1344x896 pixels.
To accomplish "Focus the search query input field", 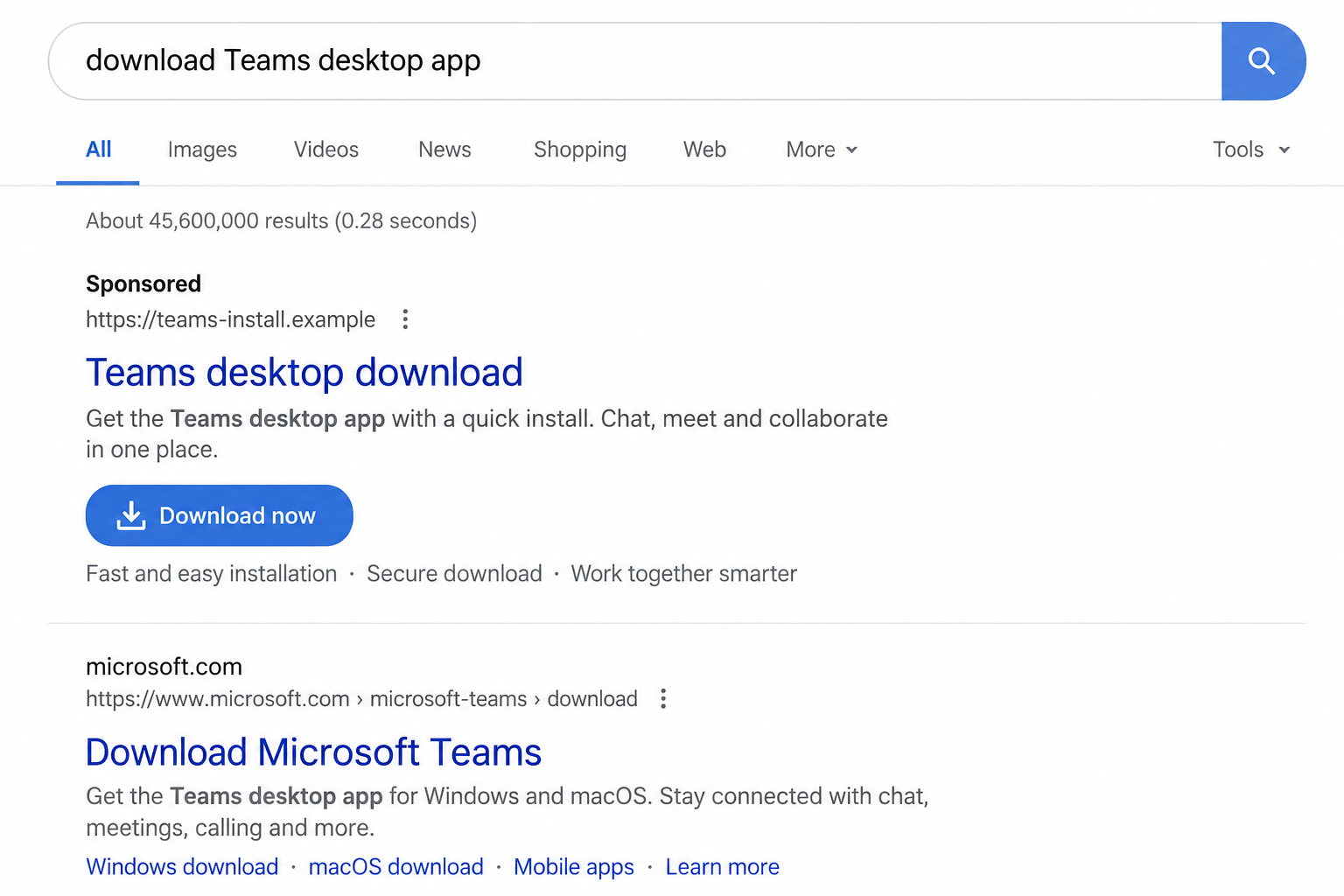I will pyautogui.click(x=635, y=61).
